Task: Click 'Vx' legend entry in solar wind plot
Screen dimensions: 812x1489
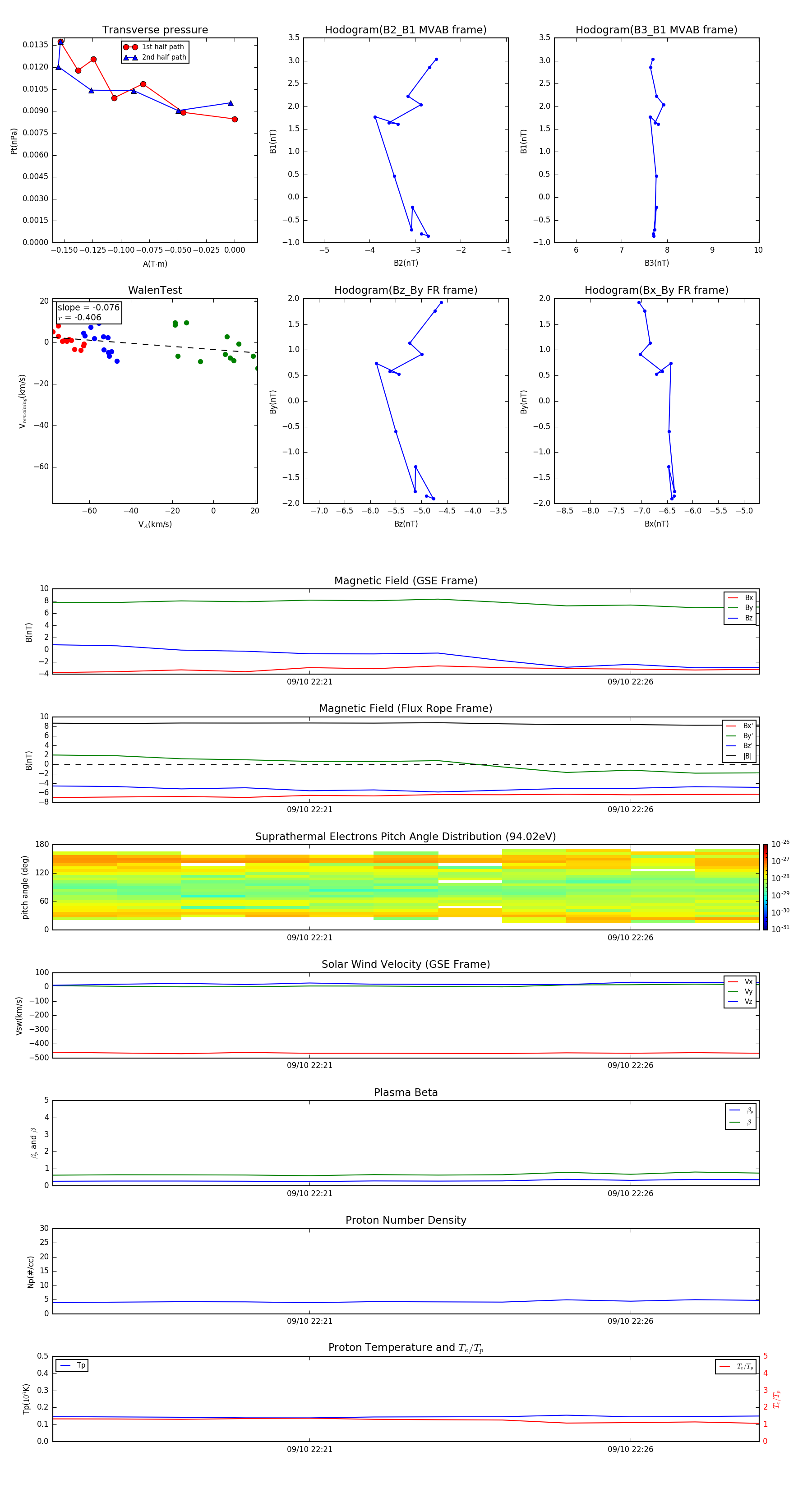Action: 740,982
